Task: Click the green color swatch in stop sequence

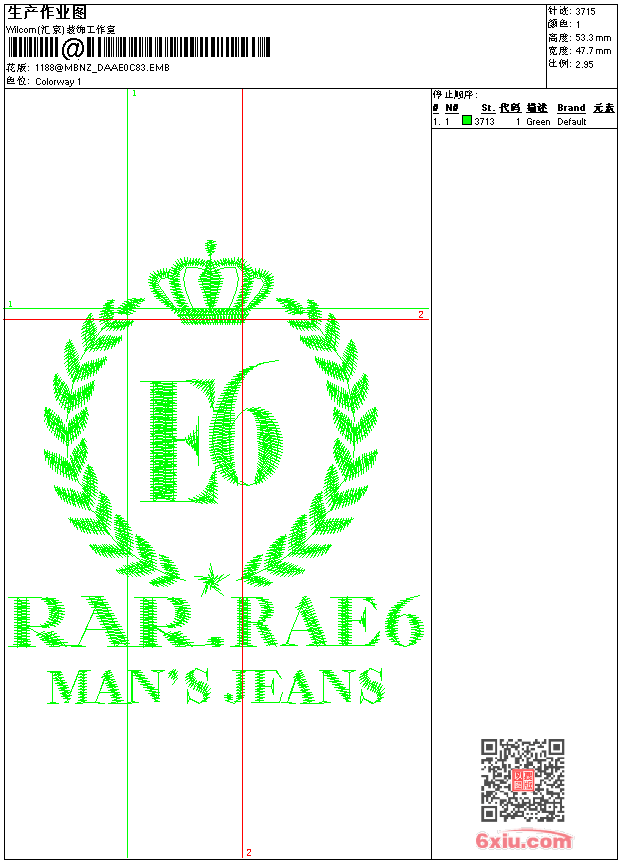Action: point(467,121)
